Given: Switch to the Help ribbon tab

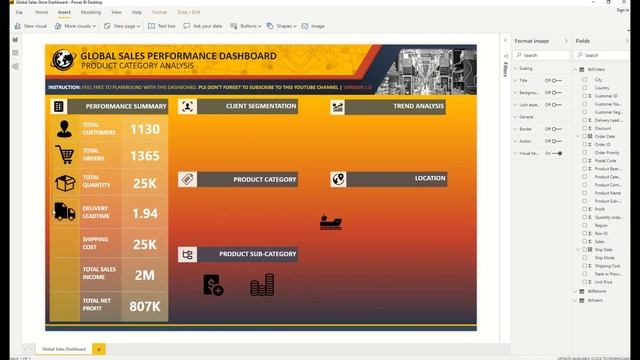Looking at the screenshot, I should click(137, 12).
